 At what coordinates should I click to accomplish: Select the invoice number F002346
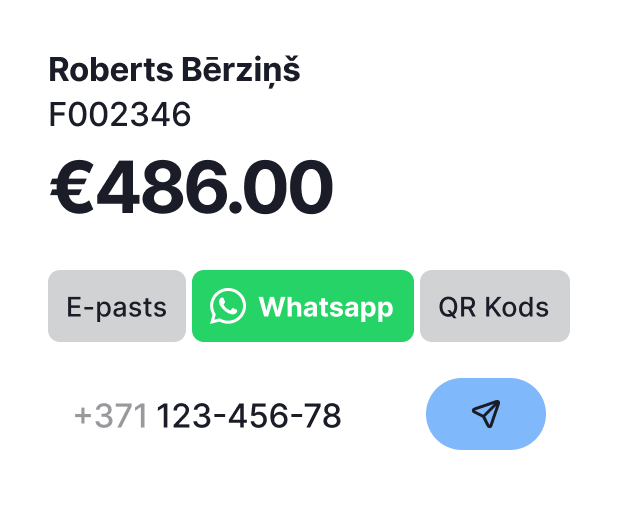120,114
